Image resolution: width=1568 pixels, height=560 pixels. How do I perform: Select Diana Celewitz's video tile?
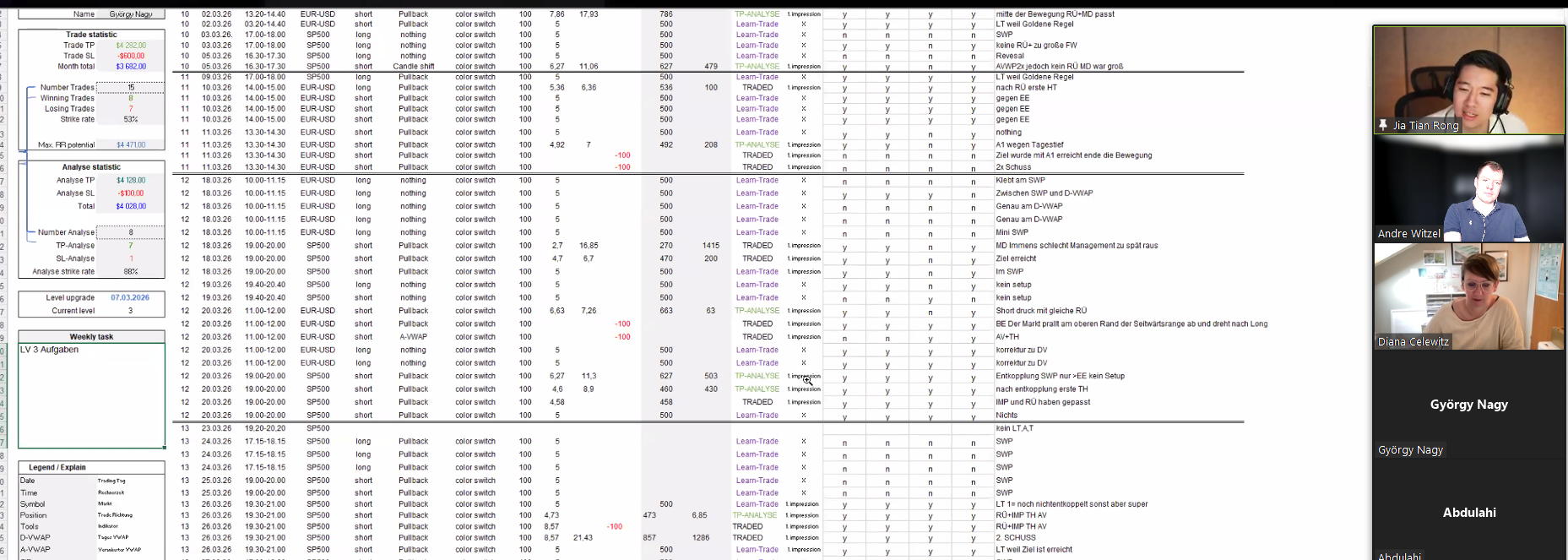point(1468,296)
